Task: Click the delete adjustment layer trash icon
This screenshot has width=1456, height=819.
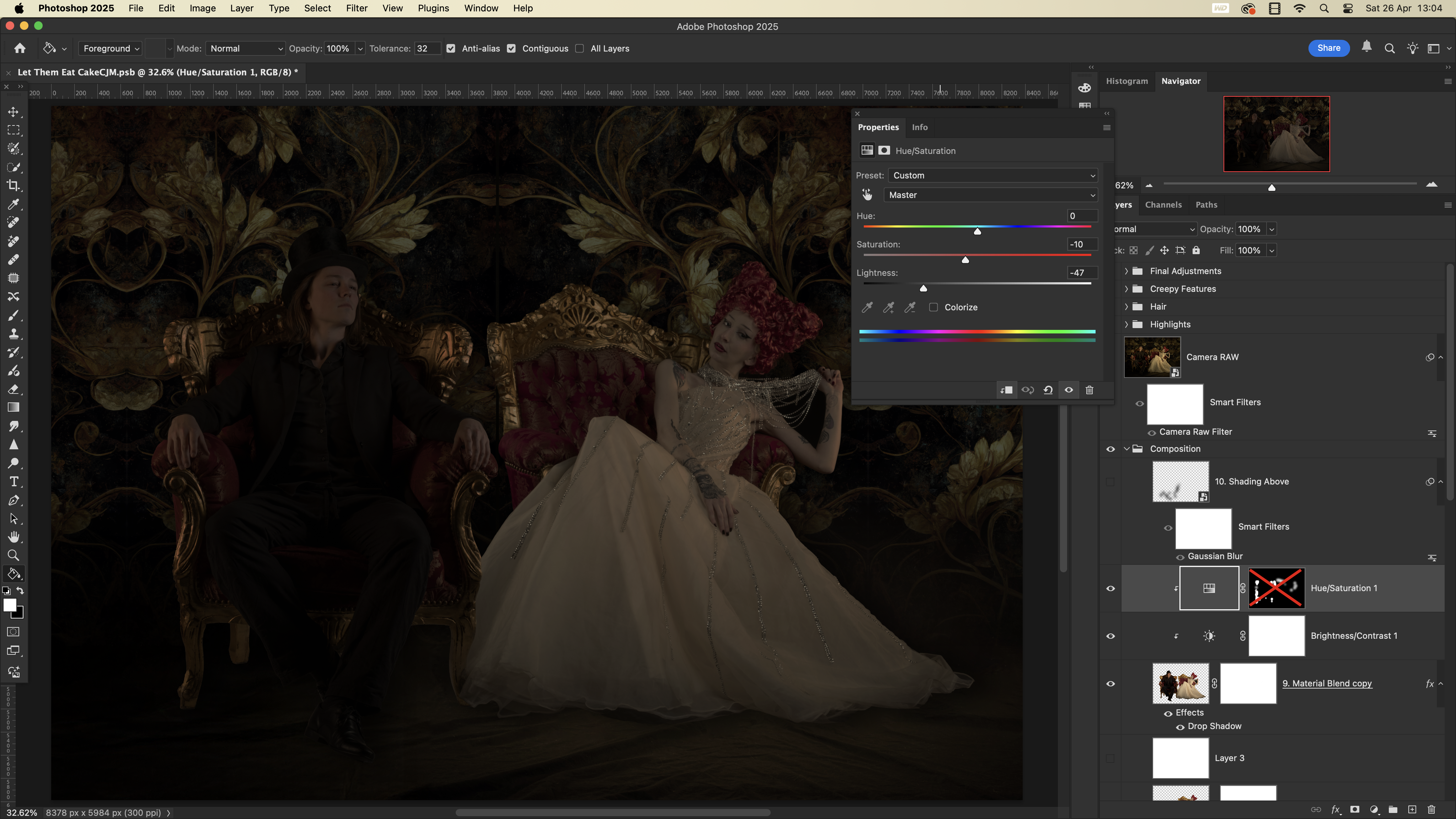Action: point(1089,390)
